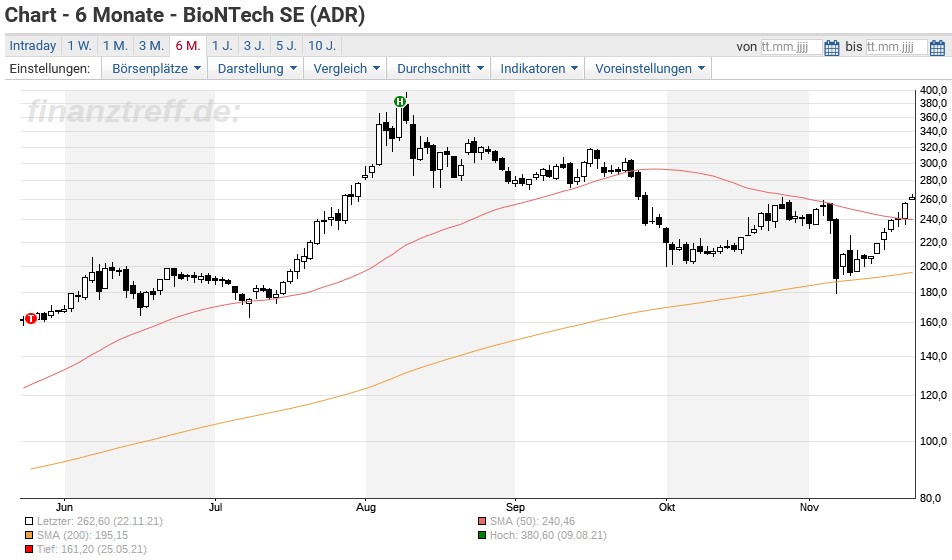Image resolution: width=952 pixels, height=560 pixels.
Task: Click the 'Jul' axis label
Action: 215,507
